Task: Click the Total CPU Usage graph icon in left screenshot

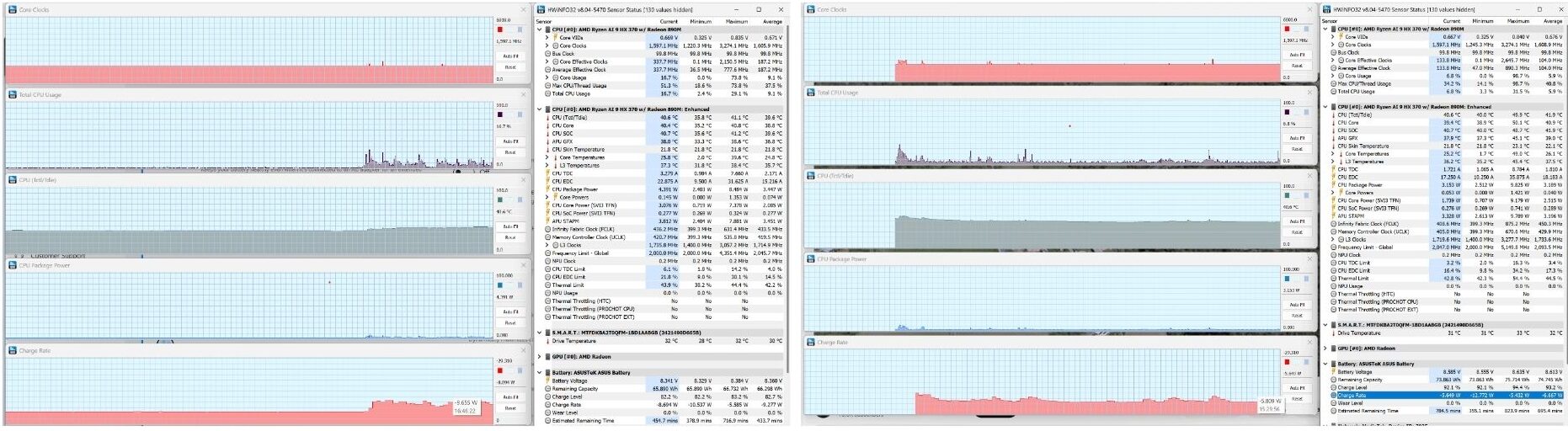Action: [13, 94]
